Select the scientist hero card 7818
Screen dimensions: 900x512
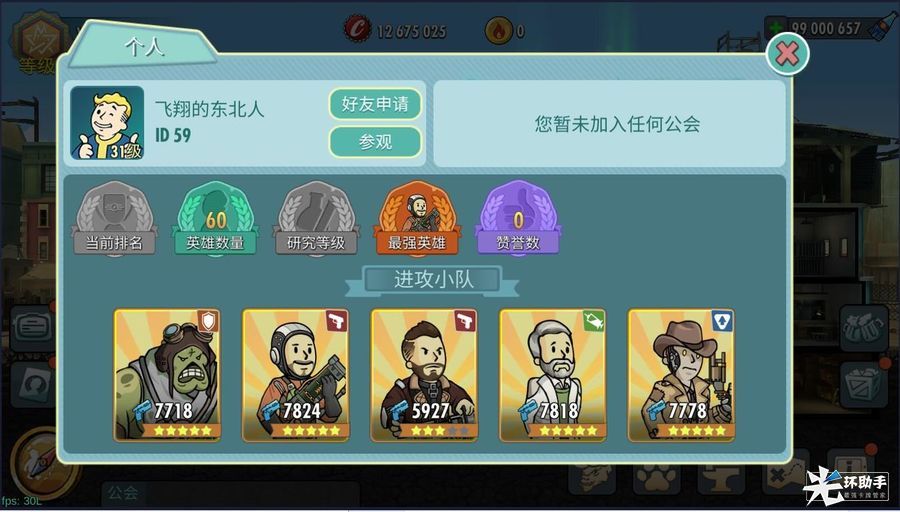(553, 375)
